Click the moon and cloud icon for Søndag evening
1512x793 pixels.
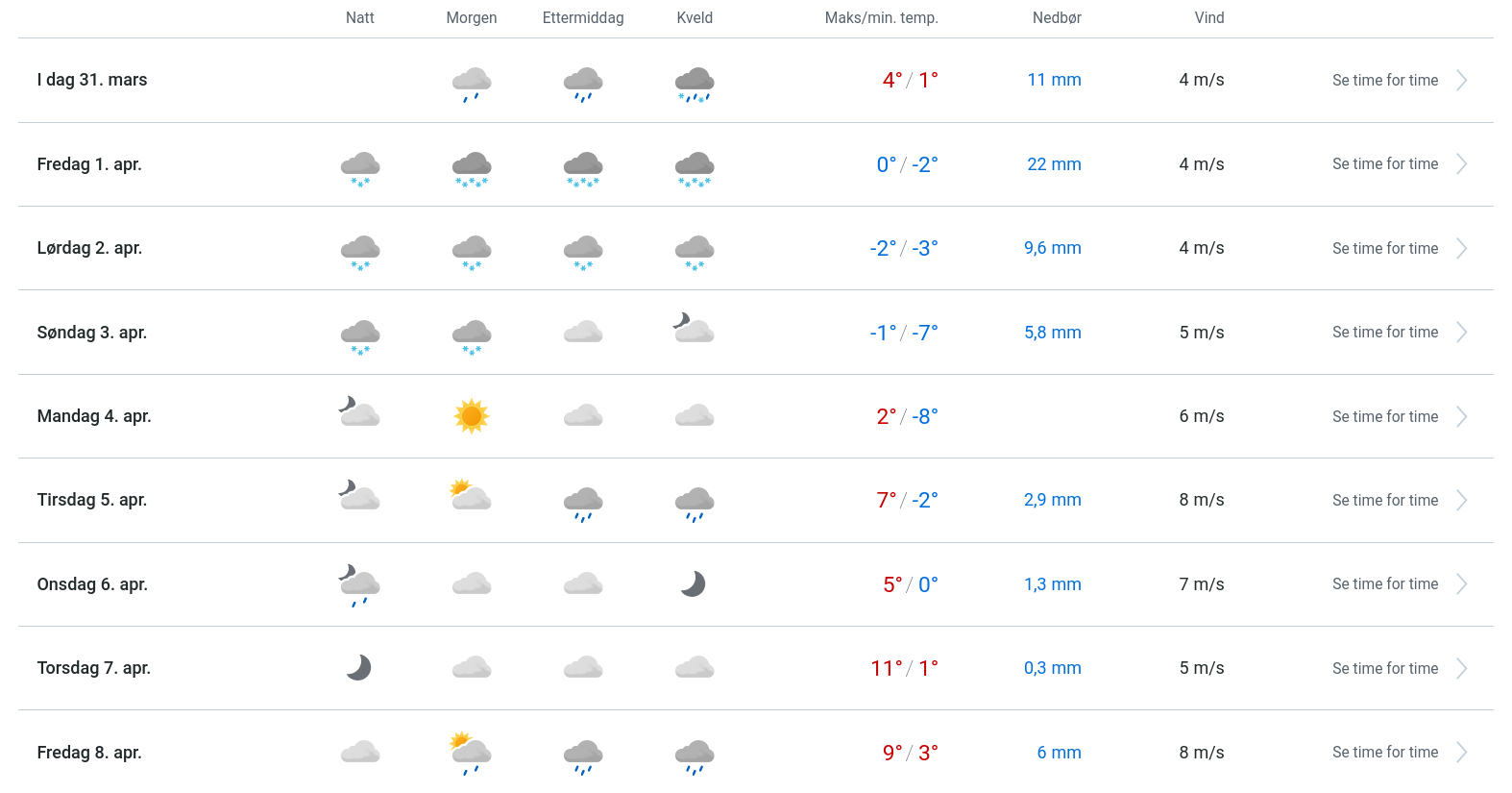[x=694, y=329]
